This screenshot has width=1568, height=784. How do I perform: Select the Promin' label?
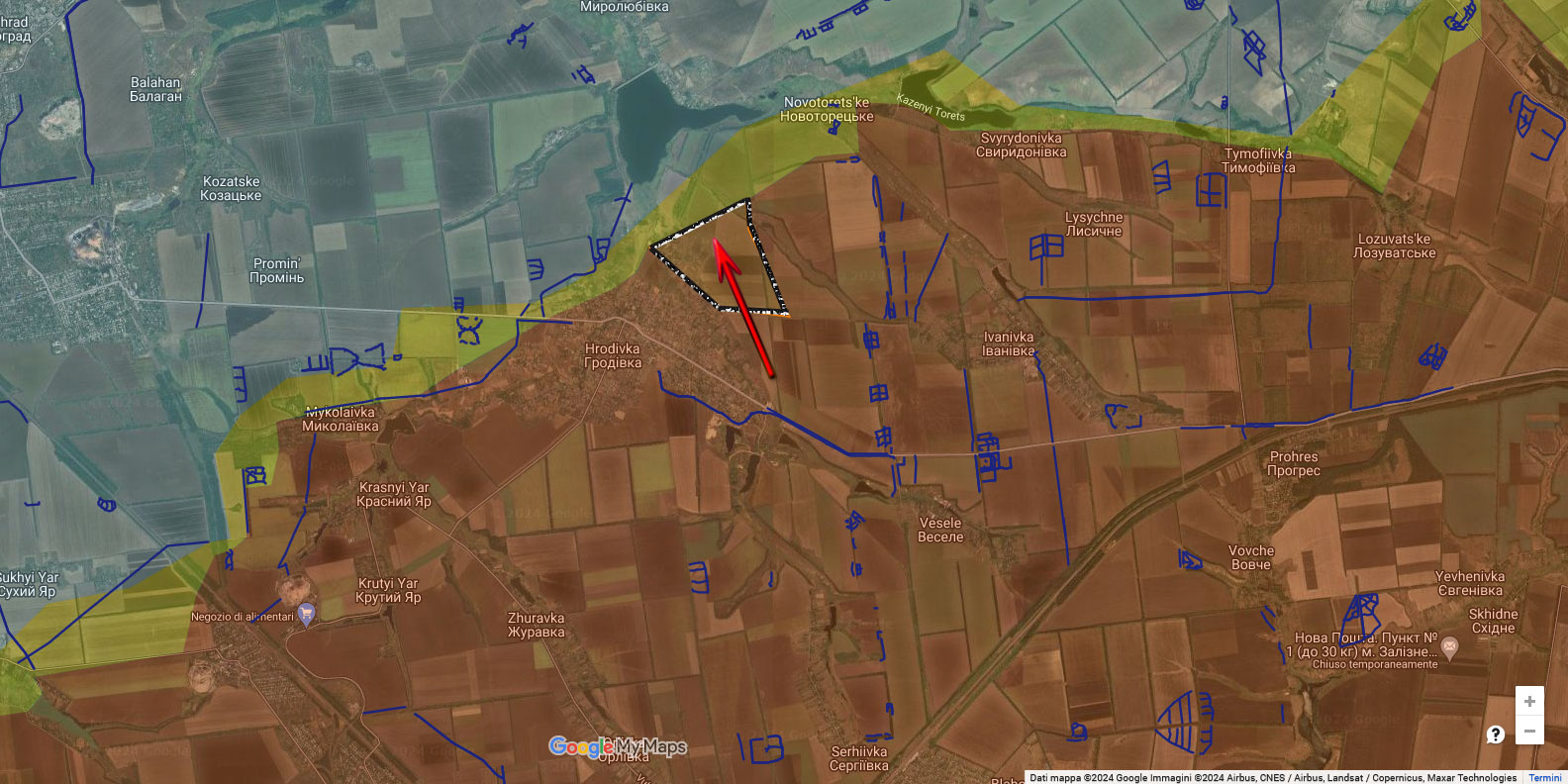coord(277,270)
